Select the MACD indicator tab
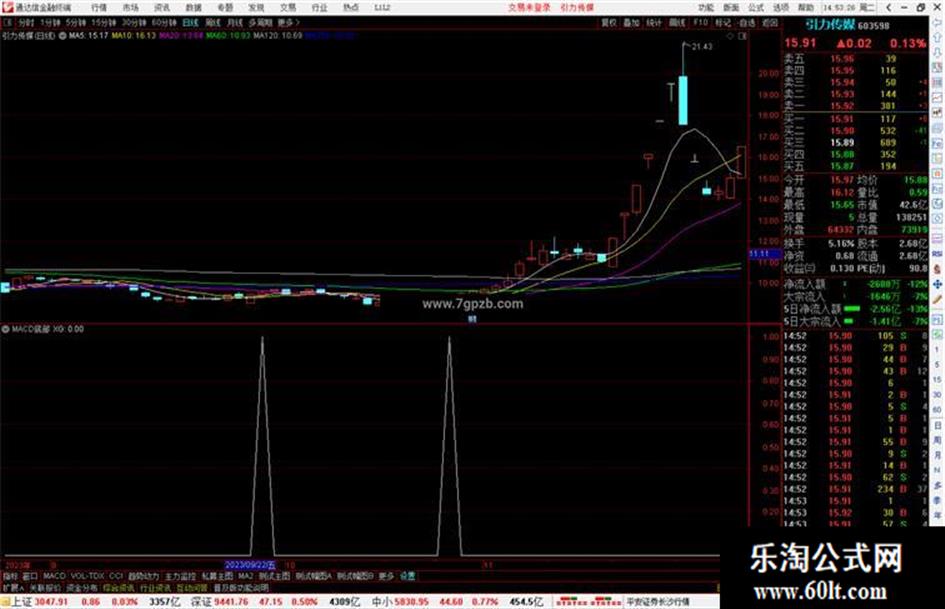945x609 pixels. [54, 576]
